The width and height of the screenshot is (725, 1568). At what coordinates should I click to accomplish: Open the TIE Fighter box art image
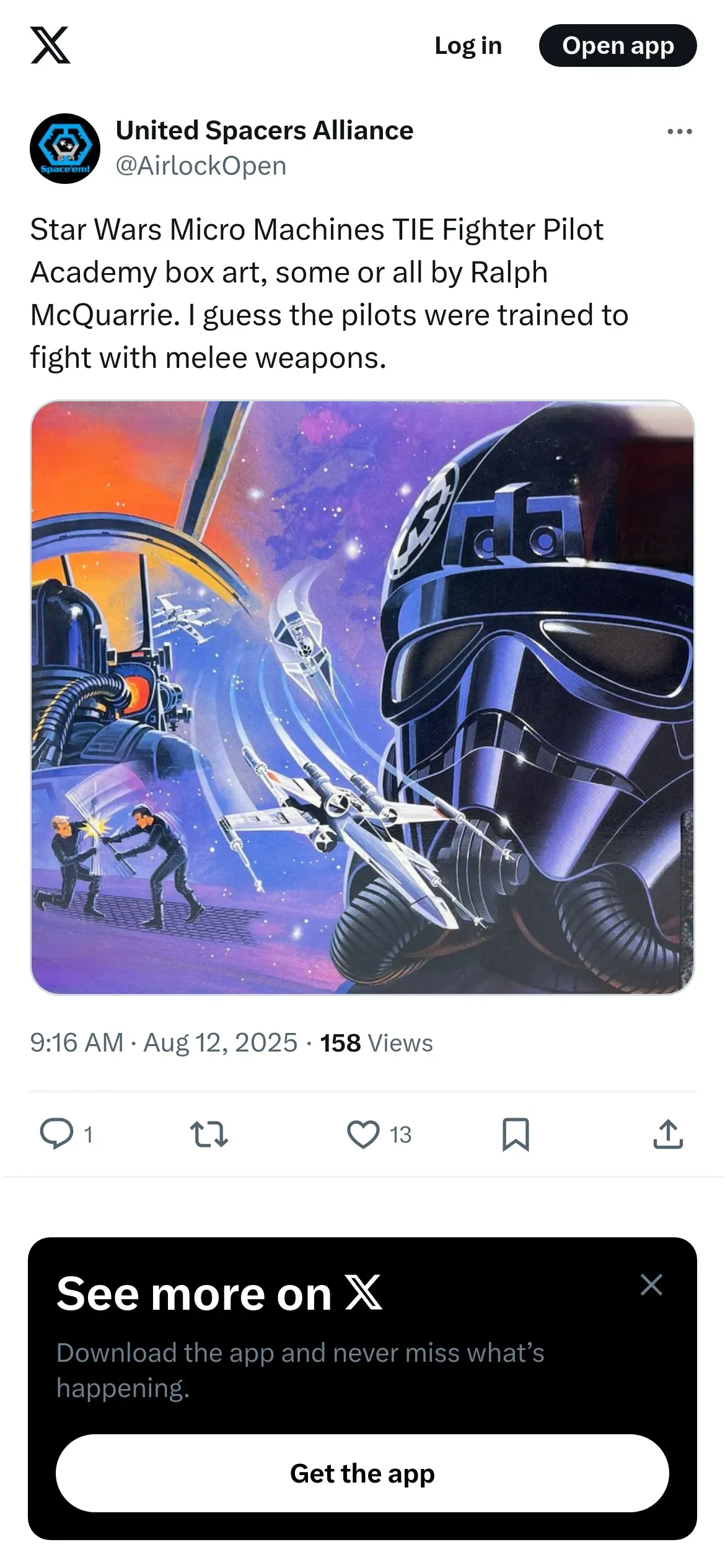[x=362, y=697]
